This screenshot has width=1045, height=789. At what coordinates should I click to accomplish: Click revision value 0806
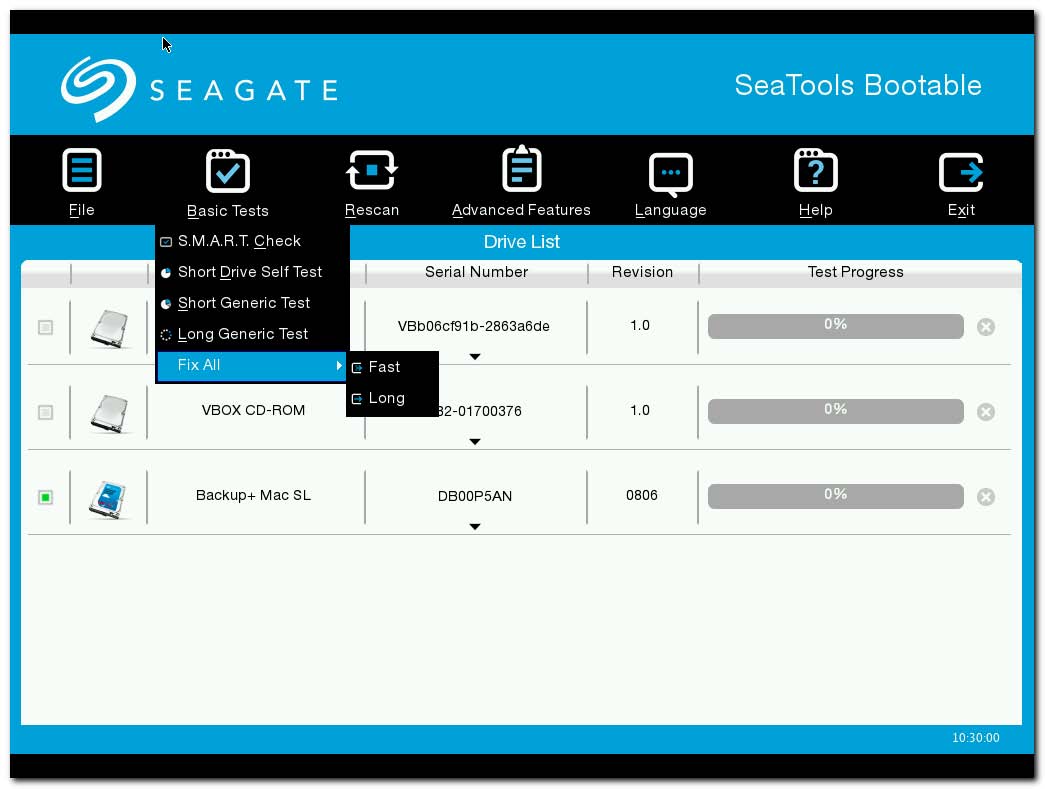click(642, 495)
